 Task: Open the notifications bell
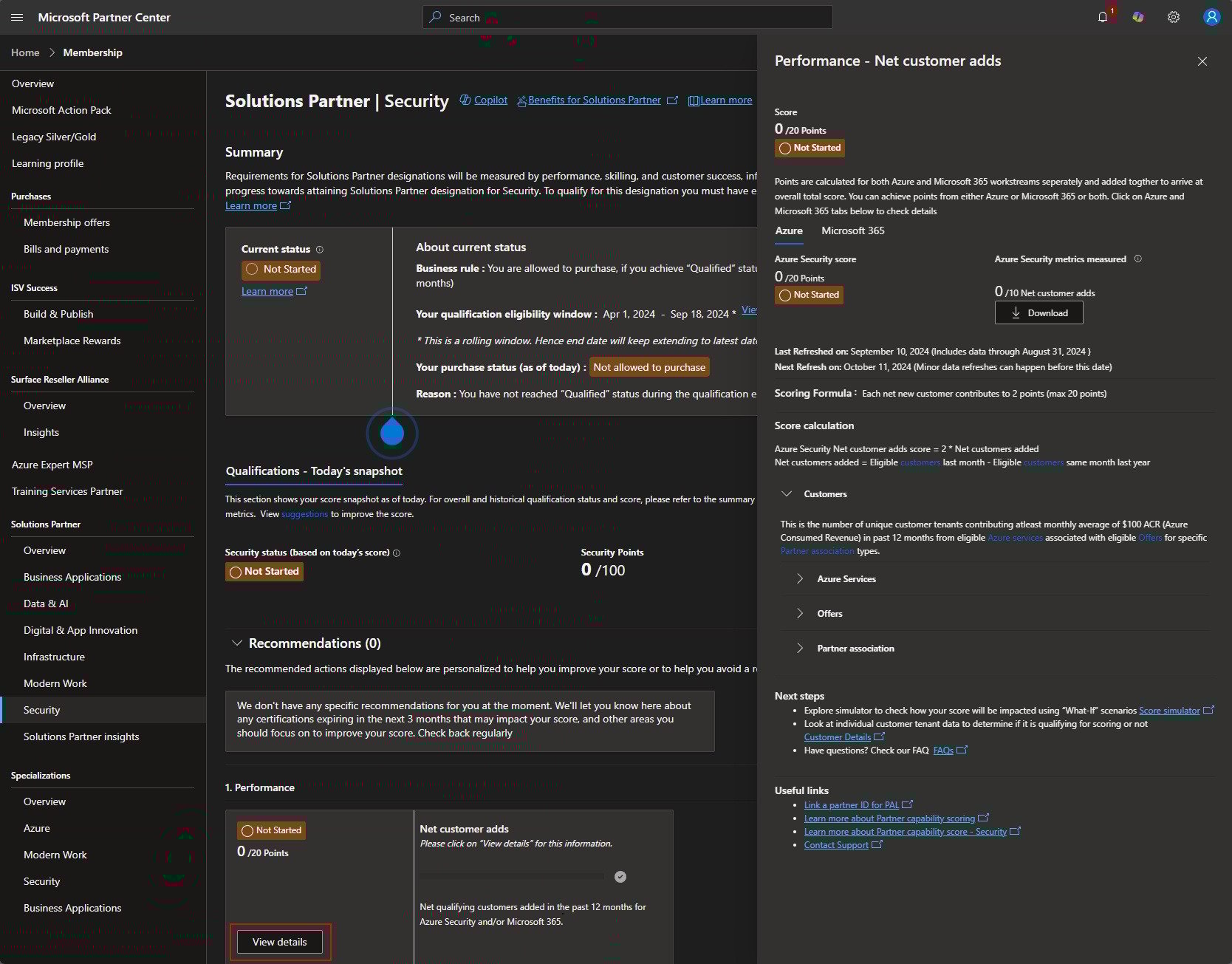point(1103,17)
